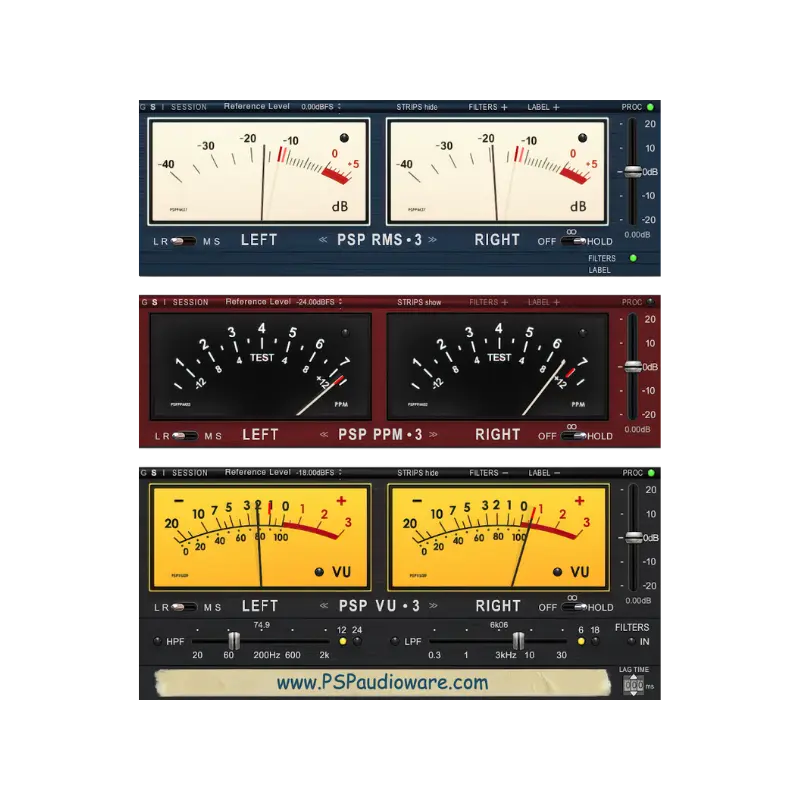The image size is (800, 800).
Task: Collapse FILTERS − in PSP VU header
Action: point(489,473)
